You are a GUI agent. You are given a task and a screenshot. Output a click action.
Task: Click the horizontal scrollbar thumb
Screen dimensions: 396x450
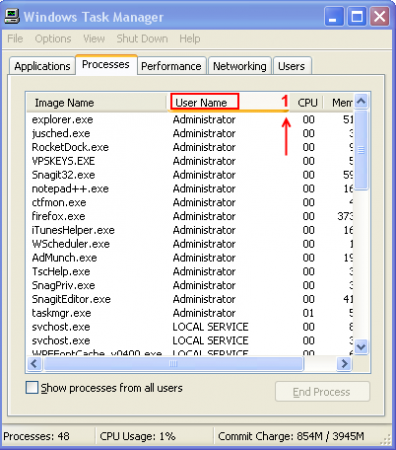click(x=174, y=364)
